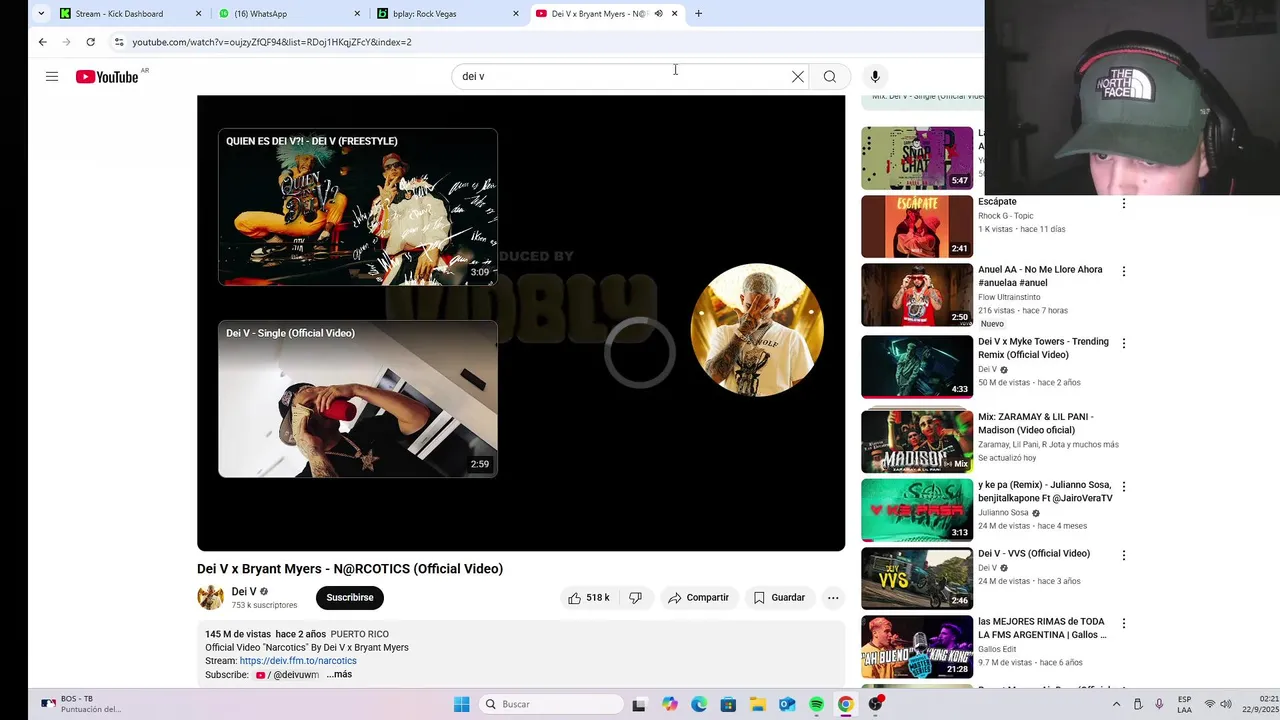Mute tab via speaker icon on tab

click(x=658, y=14)
